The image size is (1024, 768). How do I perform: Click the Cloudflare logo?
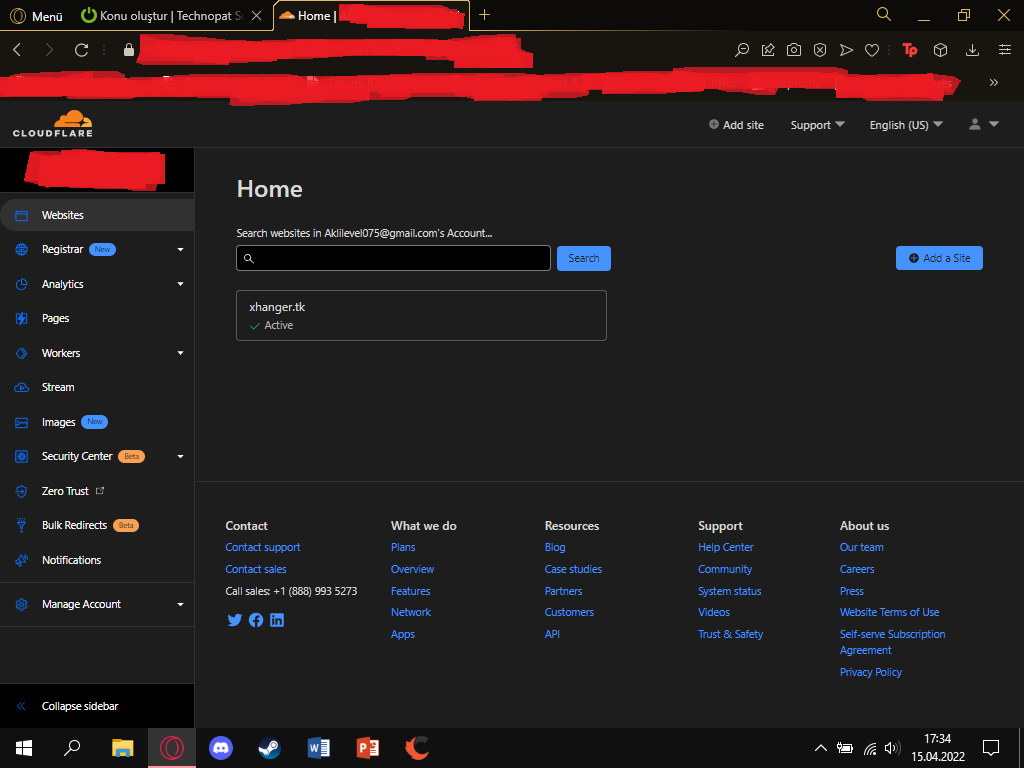pyautogui.click(x=53, y=123)
